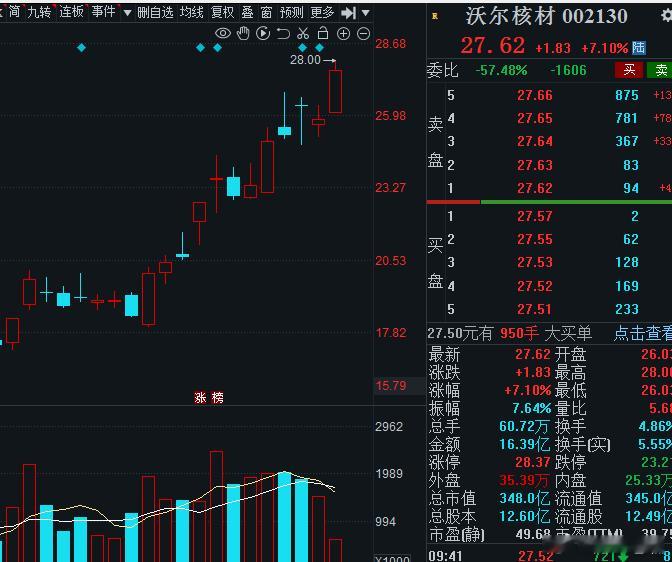This screenshot has height=562, width=672.
Task: Click the 委比 value -57.48%
Action: pos(501,70)
